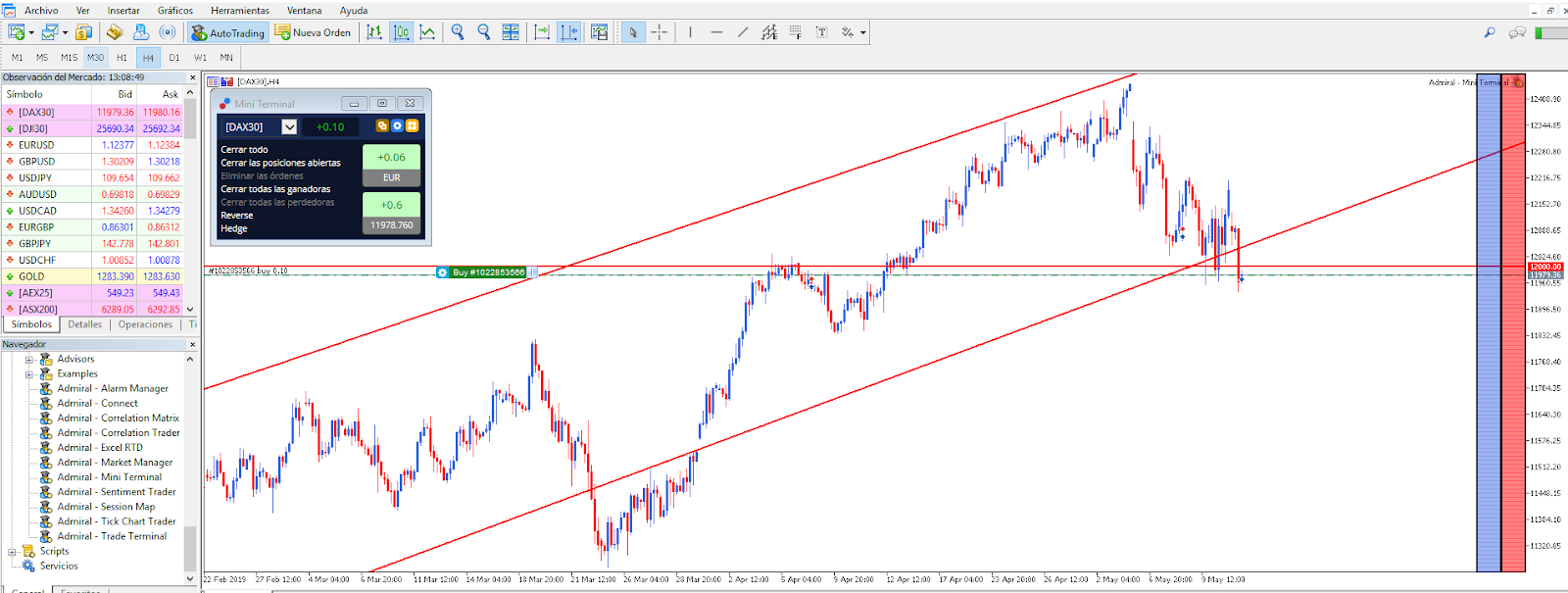Expand the Scripts node in Navigator
This screenshot has width=1568, height=593.
click(13, 552)
